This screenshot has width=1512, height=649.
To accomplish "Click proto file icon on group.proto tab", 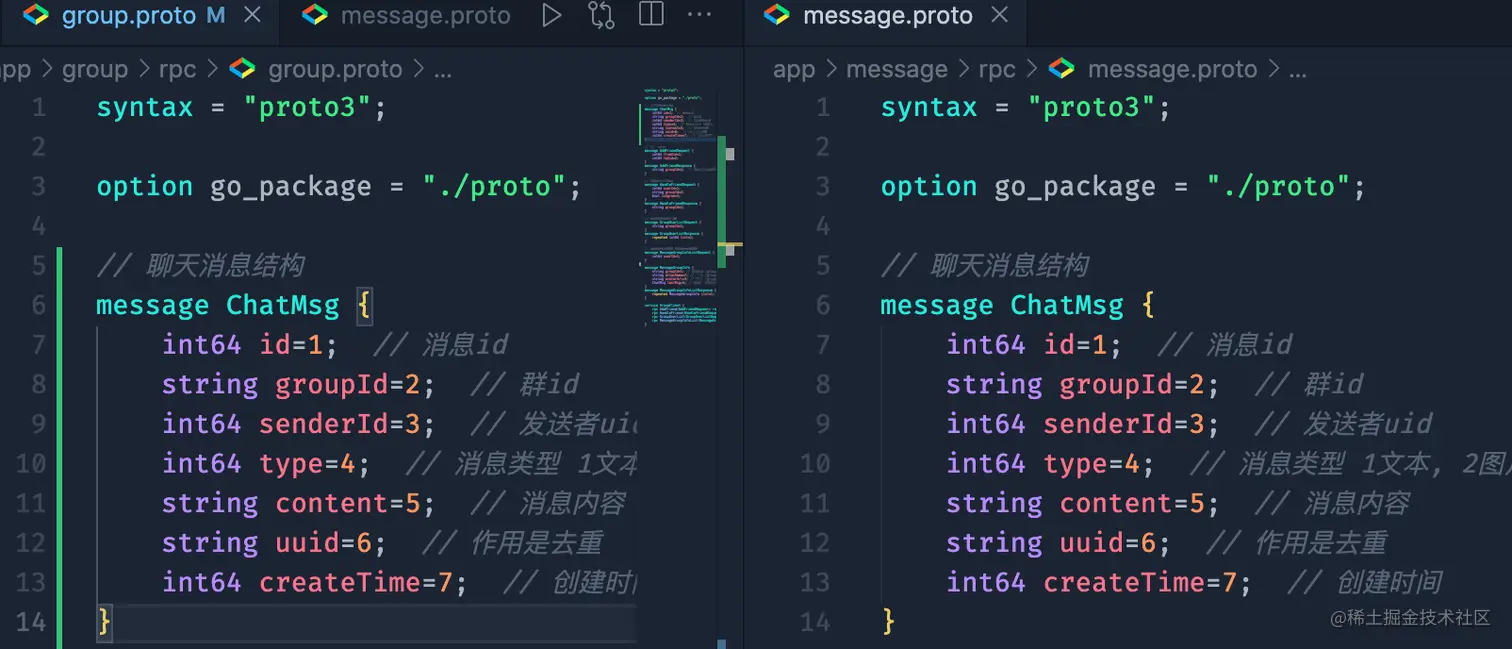I will click(x=36, y=16).
